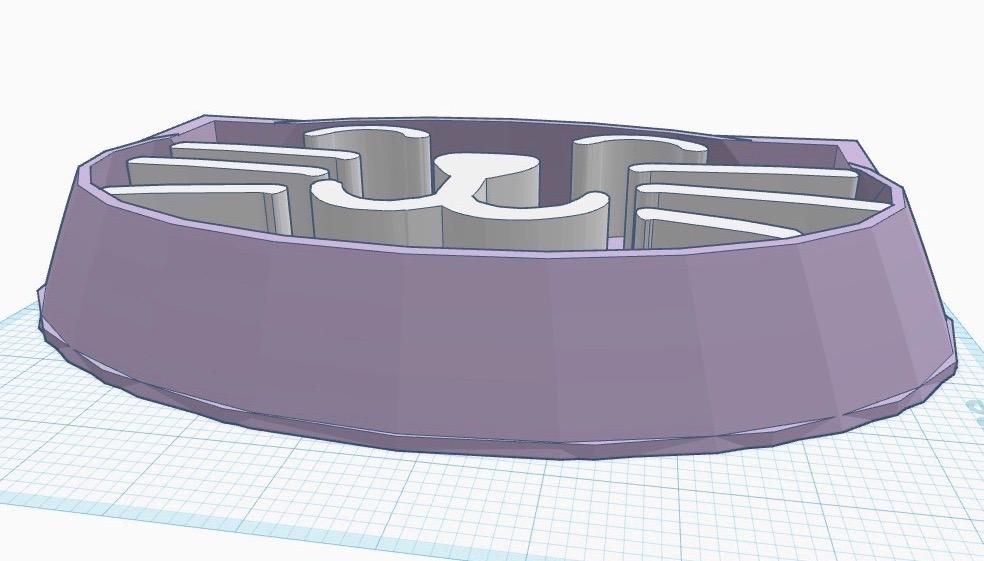
Task: Click the empty white background above the model
Action: 489,56
